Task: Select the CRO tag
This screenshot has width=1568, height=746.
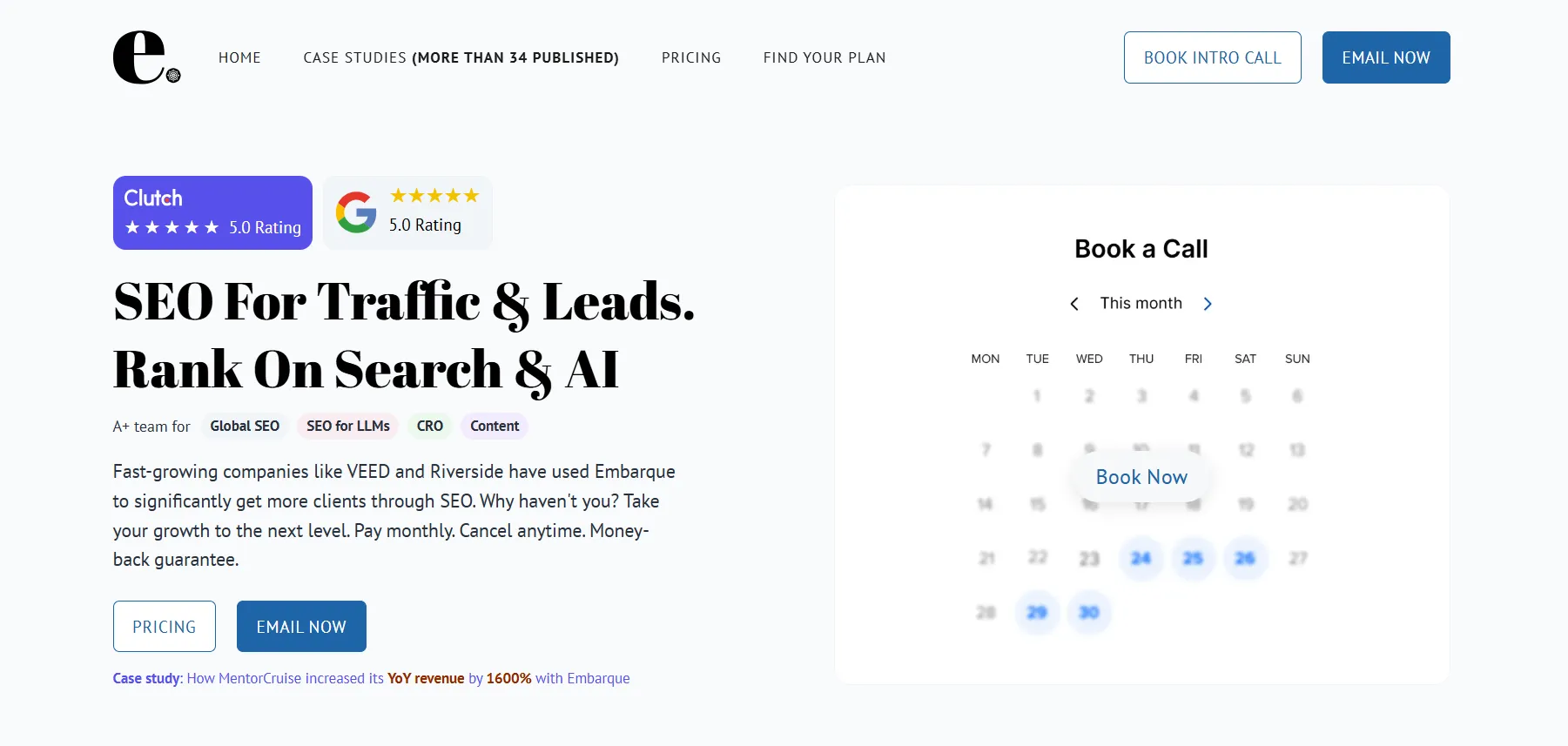Action: coord(430,426)
